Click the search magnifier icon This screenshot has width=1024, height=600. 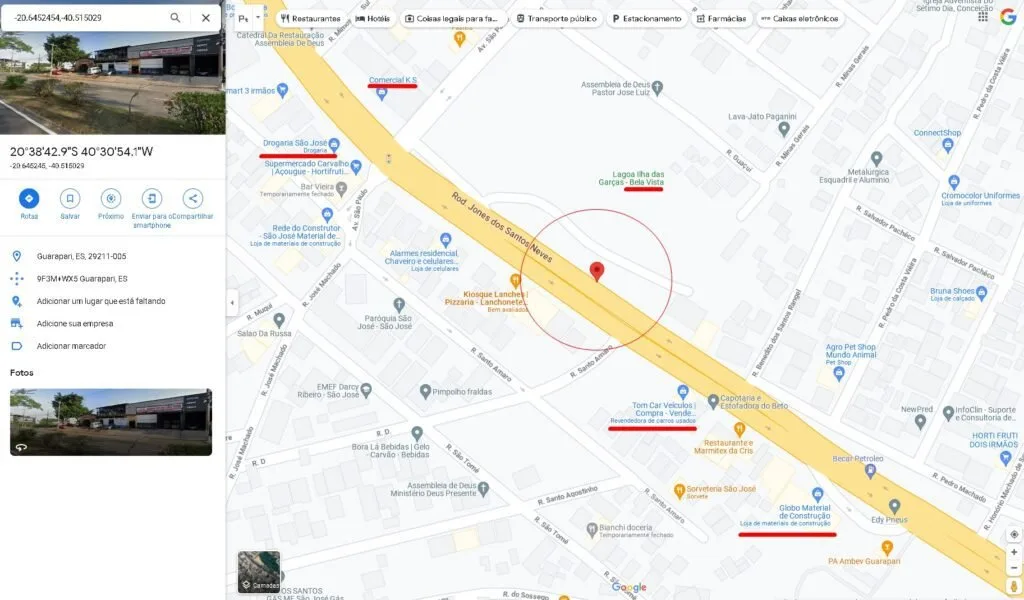tap(175, 18)
